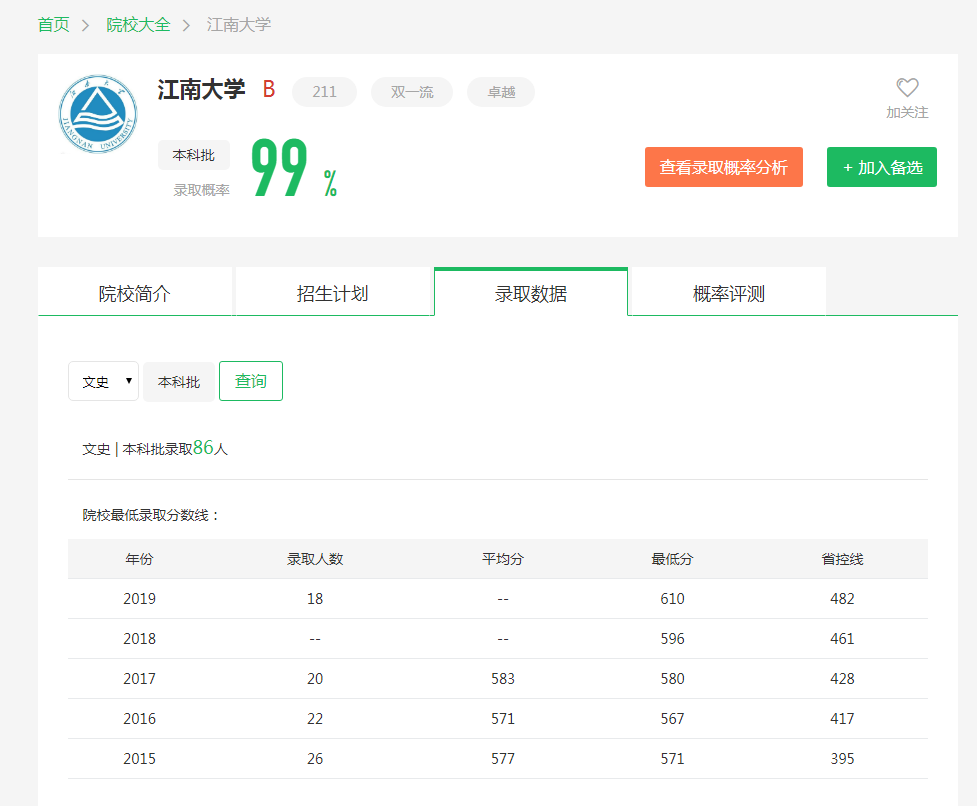Click the heart icon above 加关注
This screenshot has height=806, width=977.
tap(906, 88)
